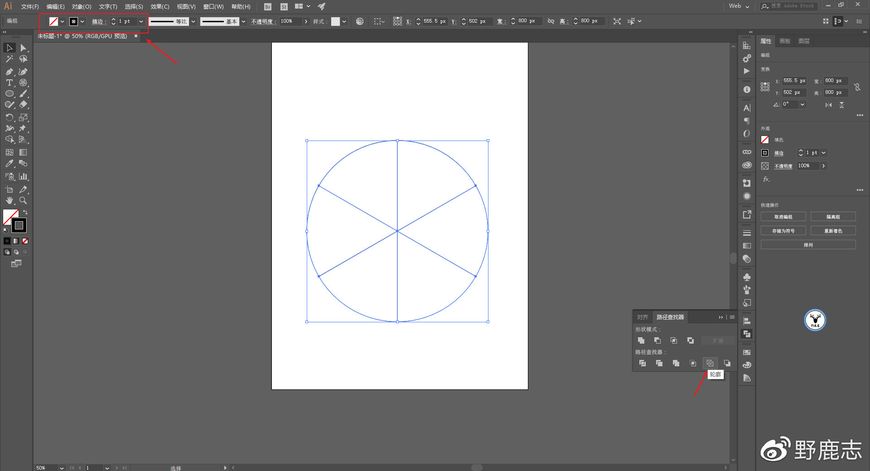Select the Artboard tool
This screenshot has width=870, height=471.
point(9,189)
